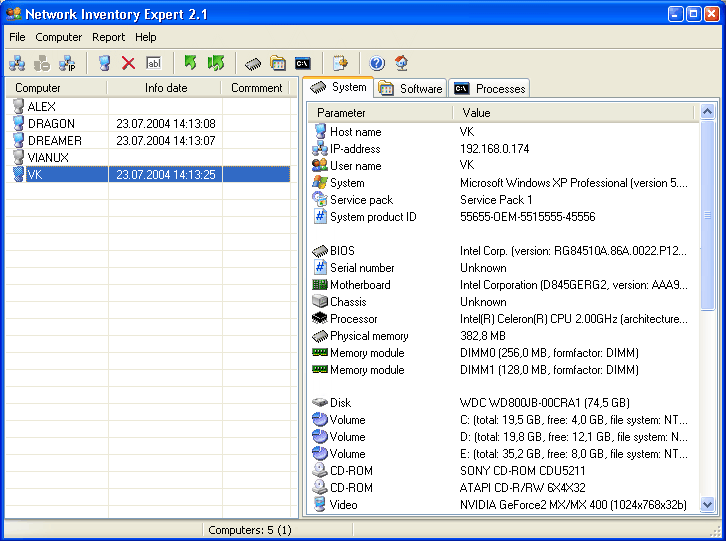Click the single green arrow refresh icon
The width and height of the screenshot is (726, 541).
[x=190, y=63]
